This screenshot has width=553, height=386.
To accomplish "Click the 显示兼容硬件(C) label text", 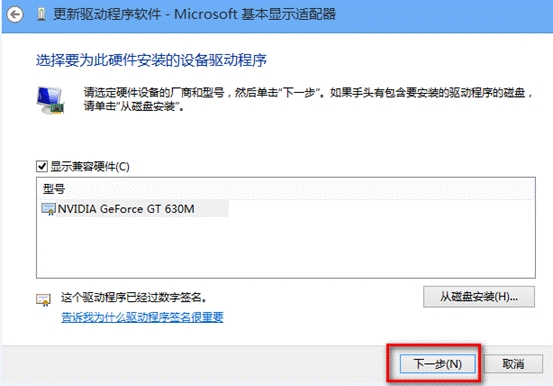I will 90,166.
